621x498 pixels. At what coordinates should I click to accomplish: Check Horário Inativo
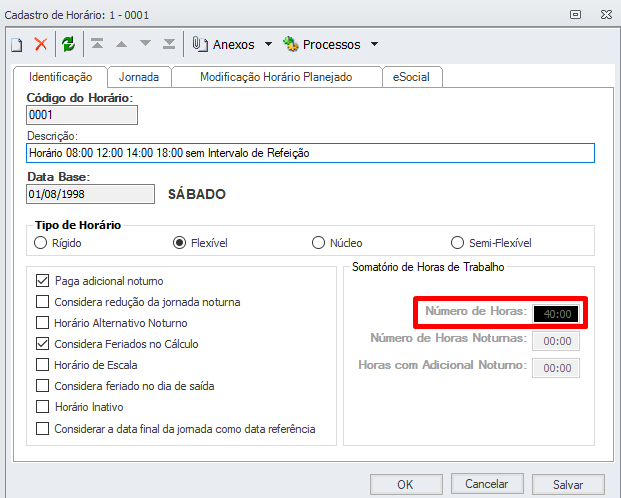[42, 406]
